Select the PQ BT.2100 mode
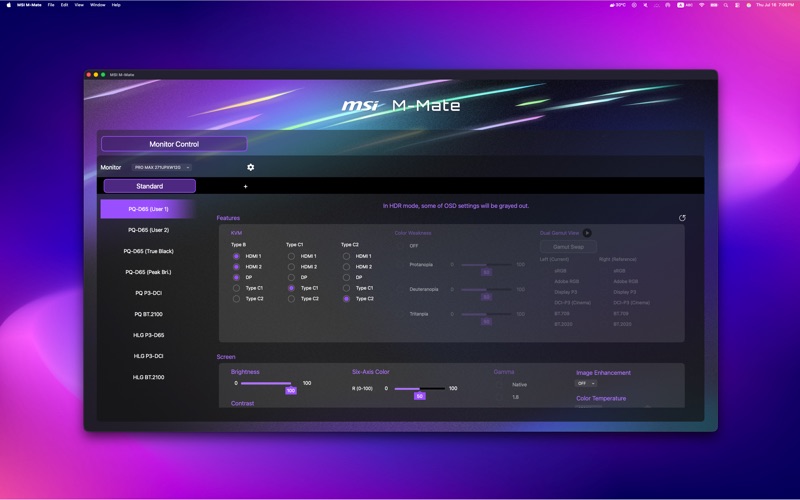 pos(148,314)
